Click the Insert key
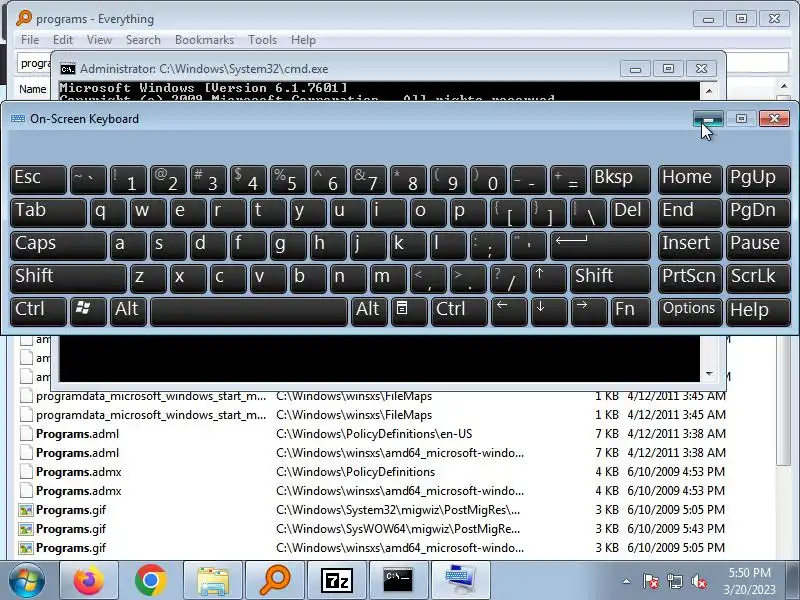Viewport: 800px width, 600px height. tap(690, 244)
